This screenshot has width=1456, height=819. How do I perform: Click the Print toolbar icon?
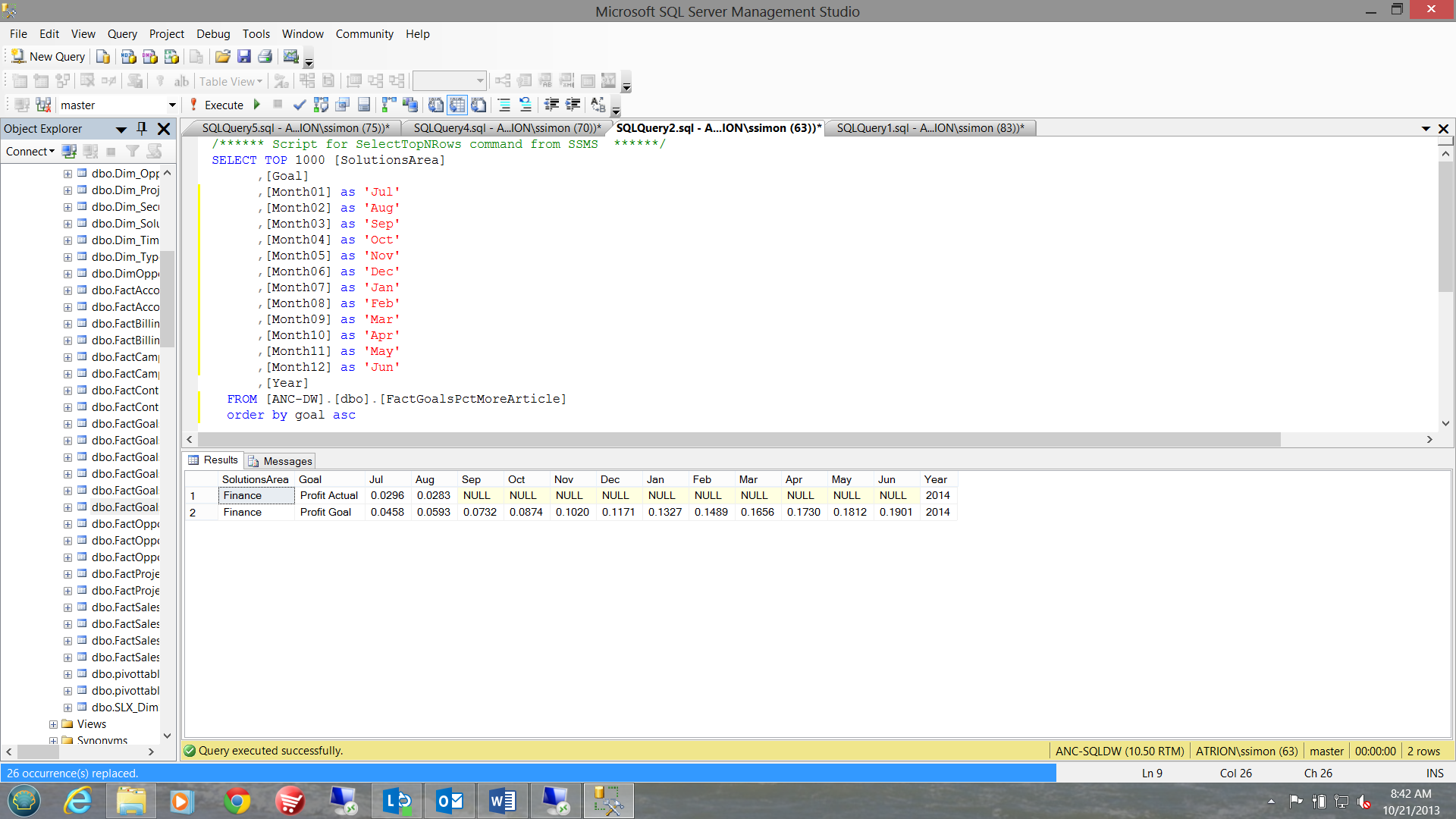point(265,57)
